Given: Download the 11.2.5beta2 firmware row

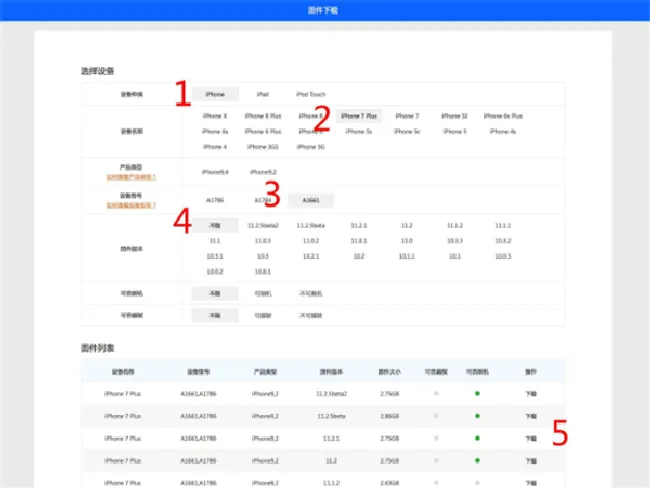Looking at the screenshot, I should point(531,394).
